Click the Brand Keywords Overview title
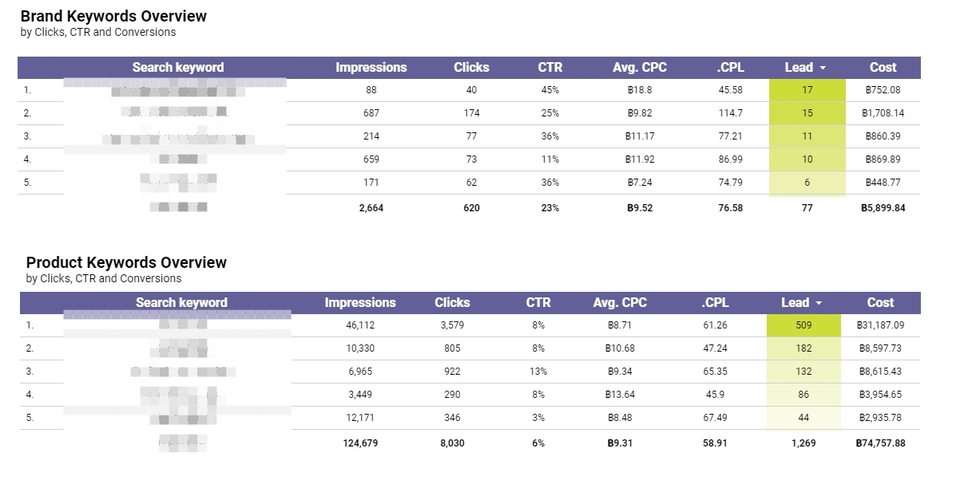960x480 pixels. pyautogui.click(x=113, y=16)
